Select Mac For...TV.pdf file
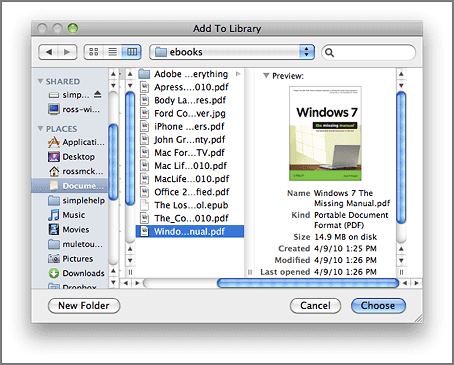Screen dimensions: 454x365 190,153
